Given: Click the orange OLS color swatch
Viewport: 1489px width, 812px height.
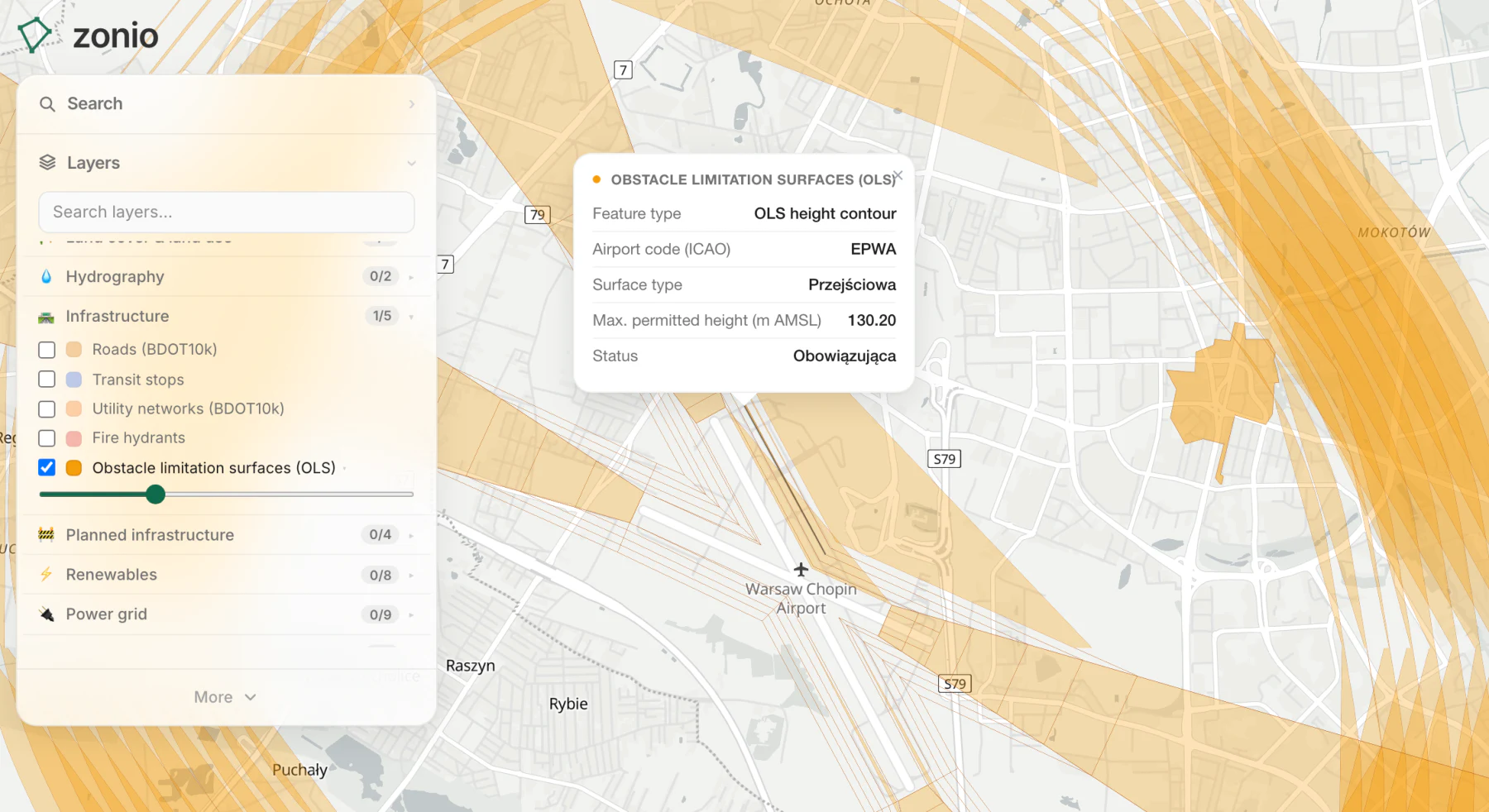Looking at the screenshot, I should coord(74,468).
